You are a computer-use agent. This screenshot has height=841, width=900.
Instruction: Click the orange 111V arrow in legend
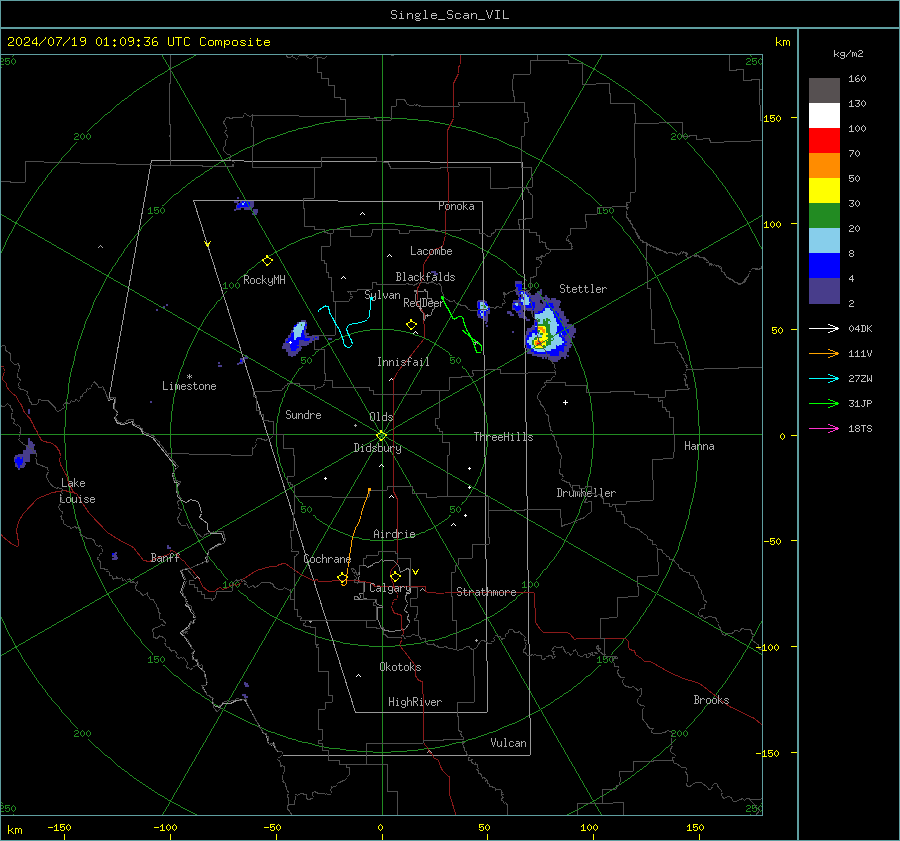coord(824,353)
